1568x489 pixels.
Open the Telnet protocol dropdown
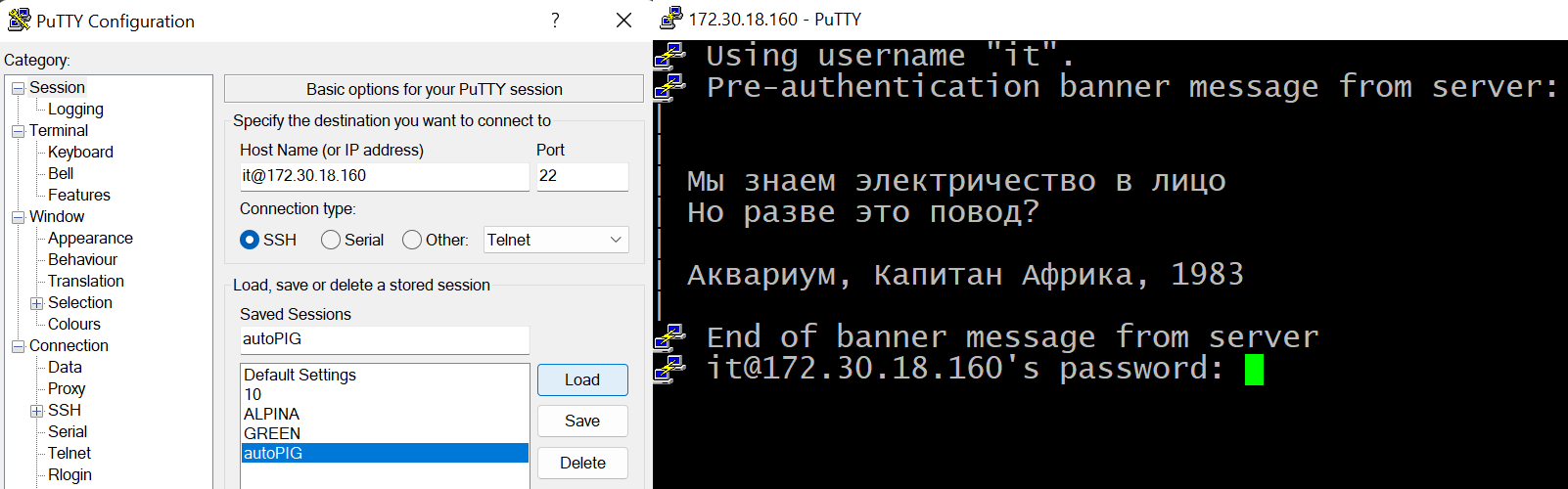[x=556, y=240]
